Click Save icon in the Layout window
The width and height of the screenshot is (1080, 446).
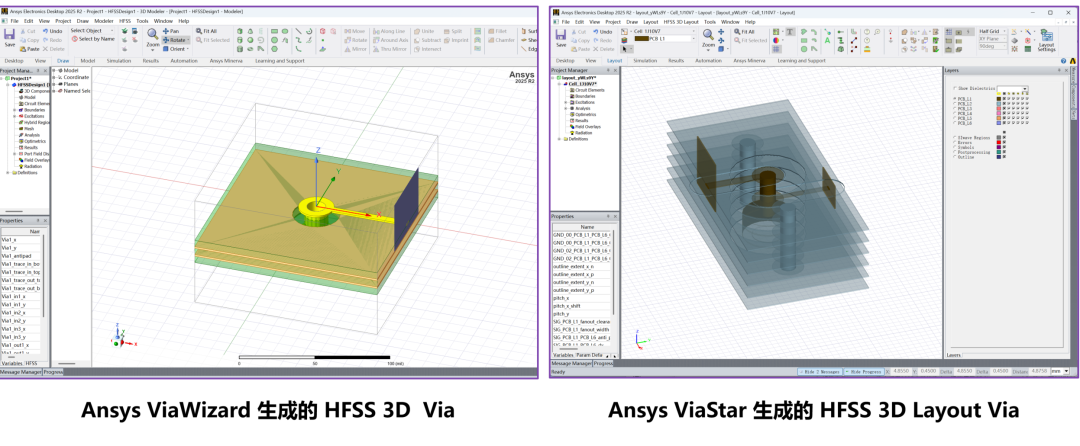[x=561, y=36]
